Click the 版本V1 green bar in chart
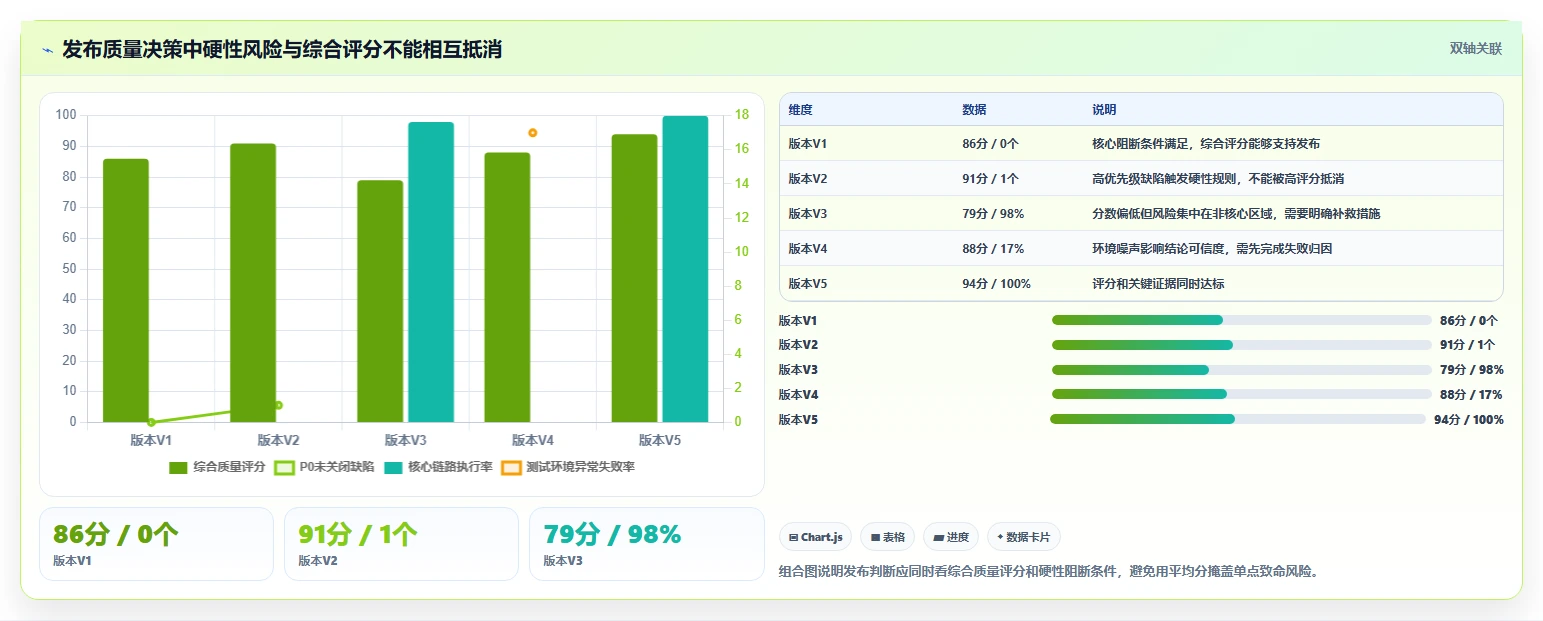The height and width of the screenshot is (621, 1543). (x=126, y=290)
